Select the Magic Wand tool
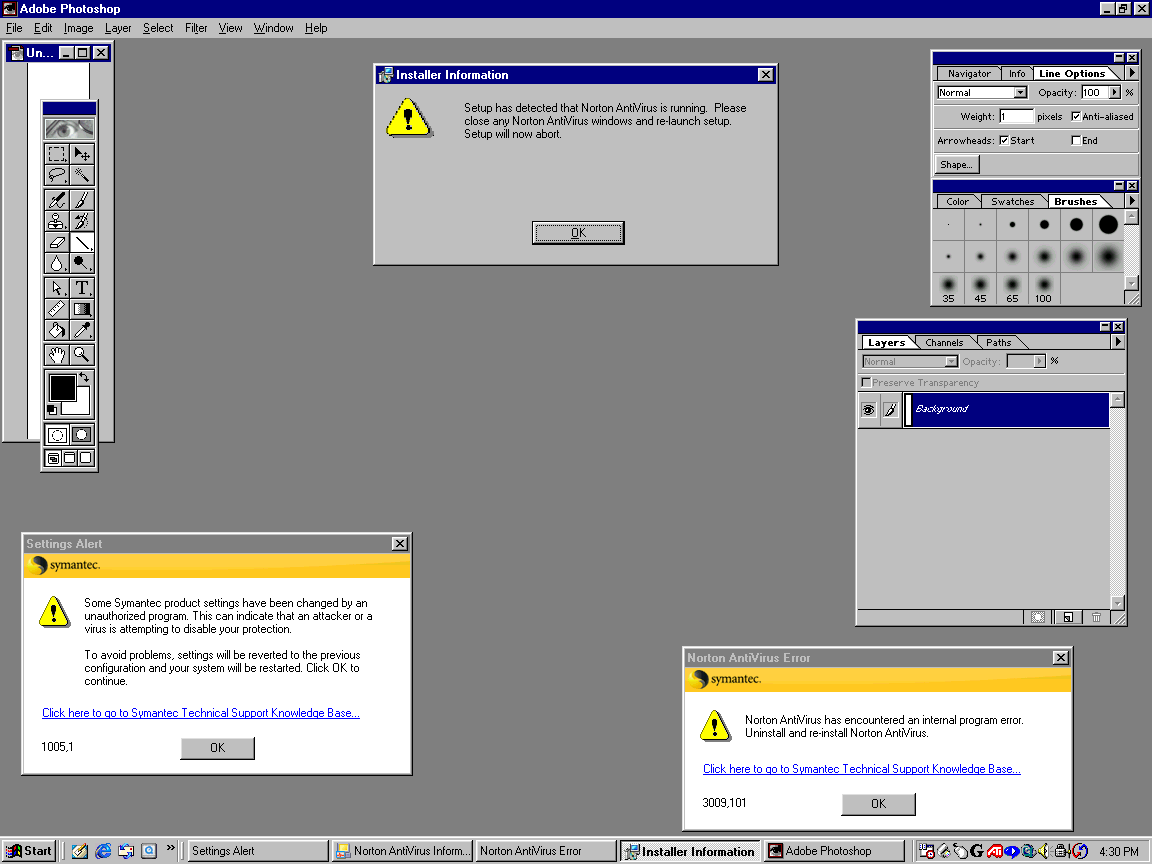Viewport: 1152px width, 864px height. pos(82,176)
